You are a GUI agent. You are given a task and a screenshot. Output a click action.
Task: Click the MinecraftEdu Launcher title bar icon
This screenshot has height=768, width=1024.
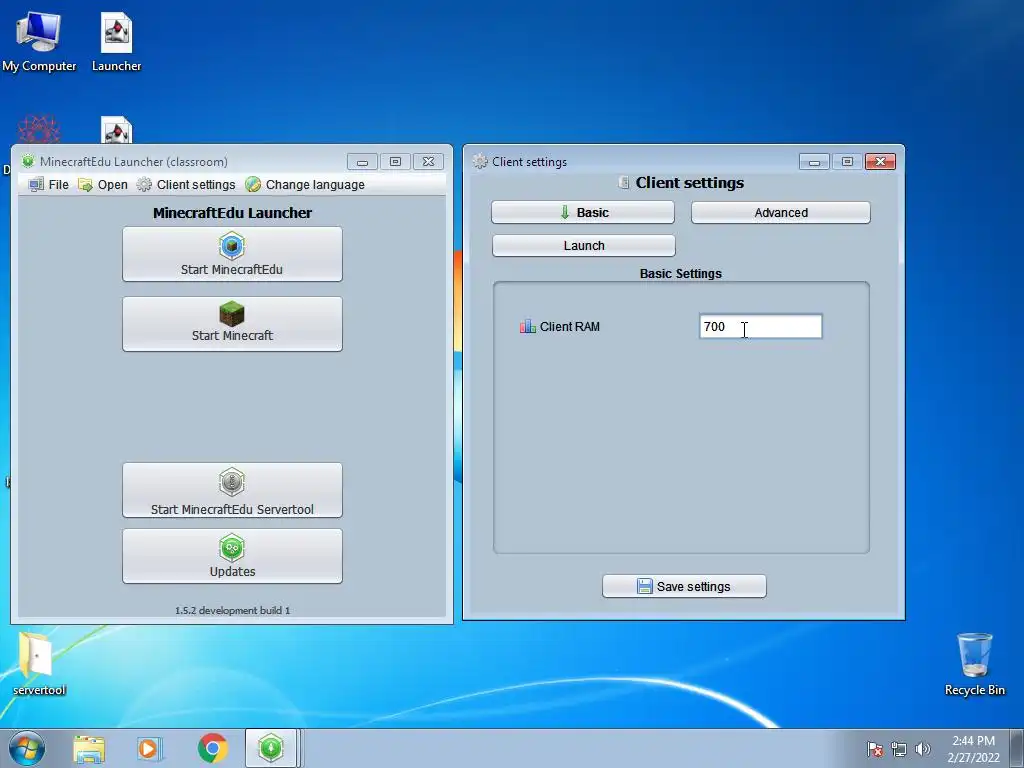[28, 161]
